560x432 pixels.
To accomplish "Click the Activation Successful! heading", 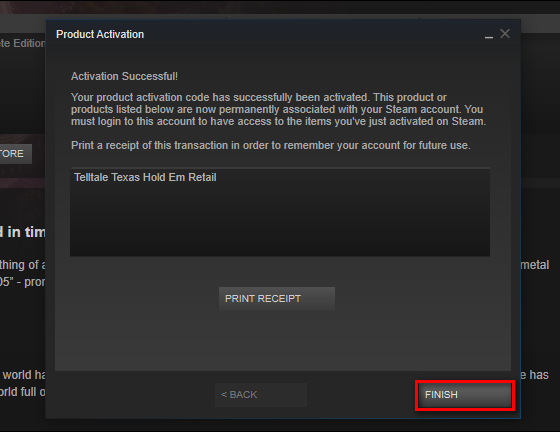I will pyautogui.click(x=124, y=76).
